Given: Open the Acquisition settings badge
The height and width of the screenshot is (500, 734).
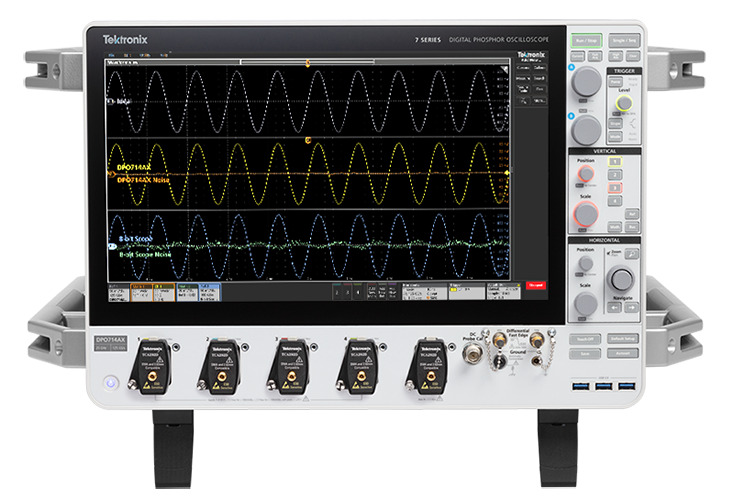Looking at the screenshot, I should pos(503,292).
